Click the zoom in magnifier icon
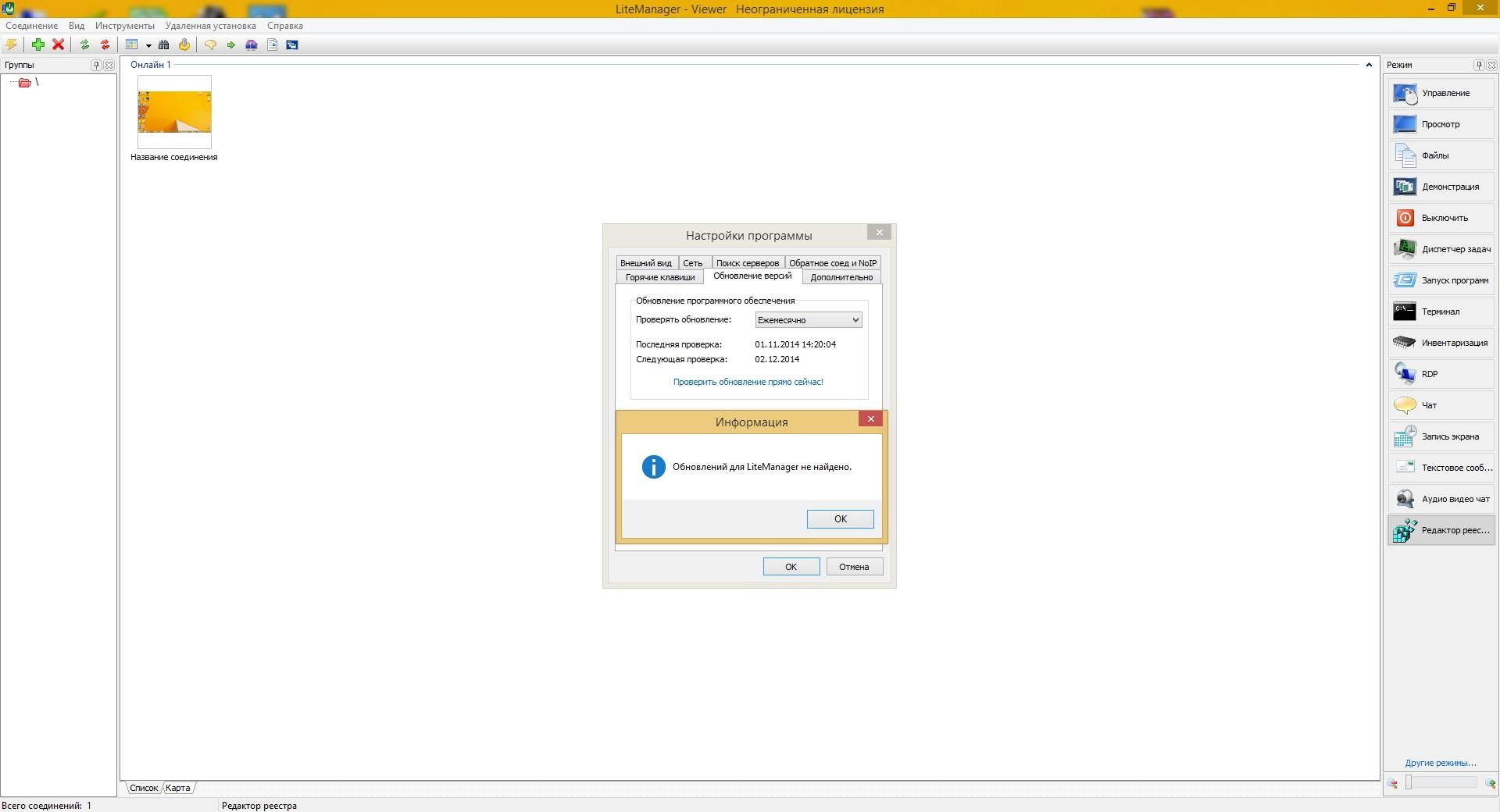The width and height of the screenshot is (1500, 812). (1490, 783)
